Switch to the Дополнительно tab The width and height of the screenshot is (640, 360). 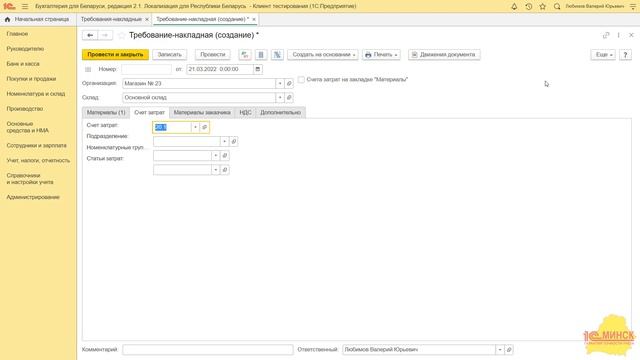click(280, 112)
